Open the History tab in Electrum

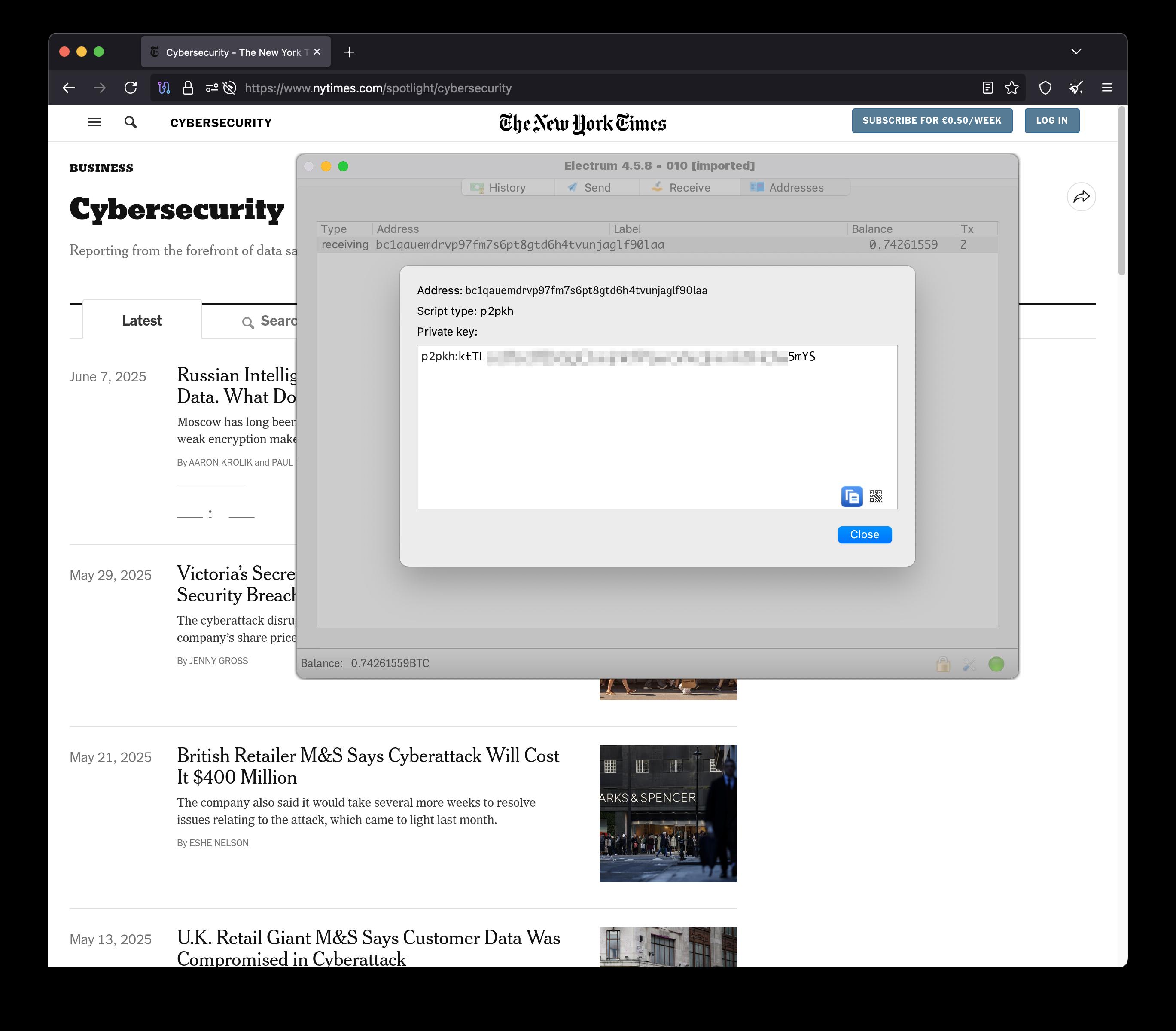507,188
